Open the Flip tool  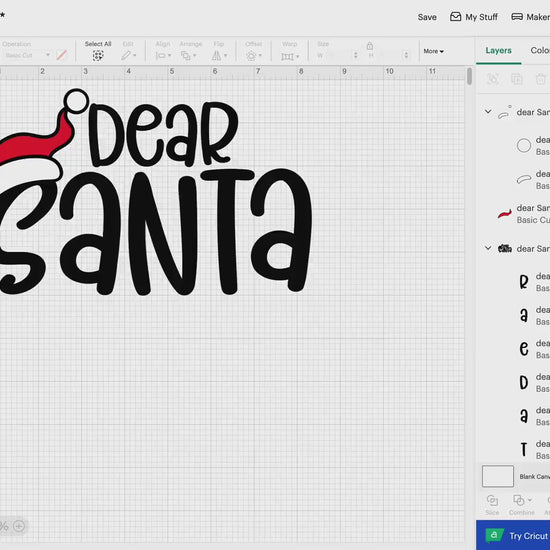[x=219, y=55]
